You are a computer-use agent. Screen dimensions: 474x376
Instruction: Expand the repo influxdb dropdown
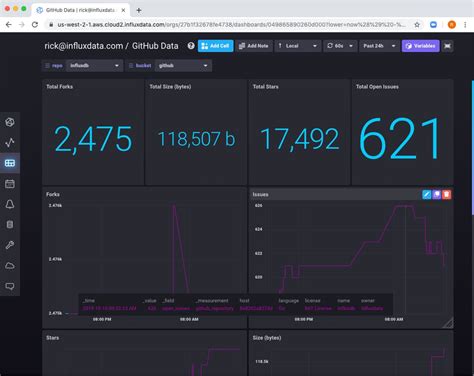tap(95, 66)
